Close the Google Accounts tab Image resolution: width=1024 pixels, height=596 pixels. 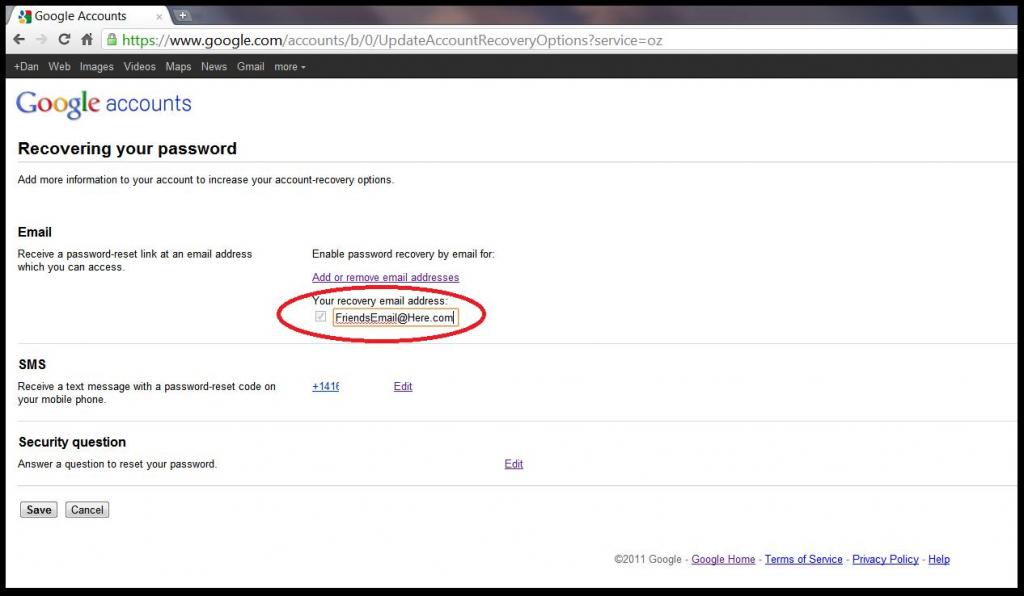tap(159, 16)
